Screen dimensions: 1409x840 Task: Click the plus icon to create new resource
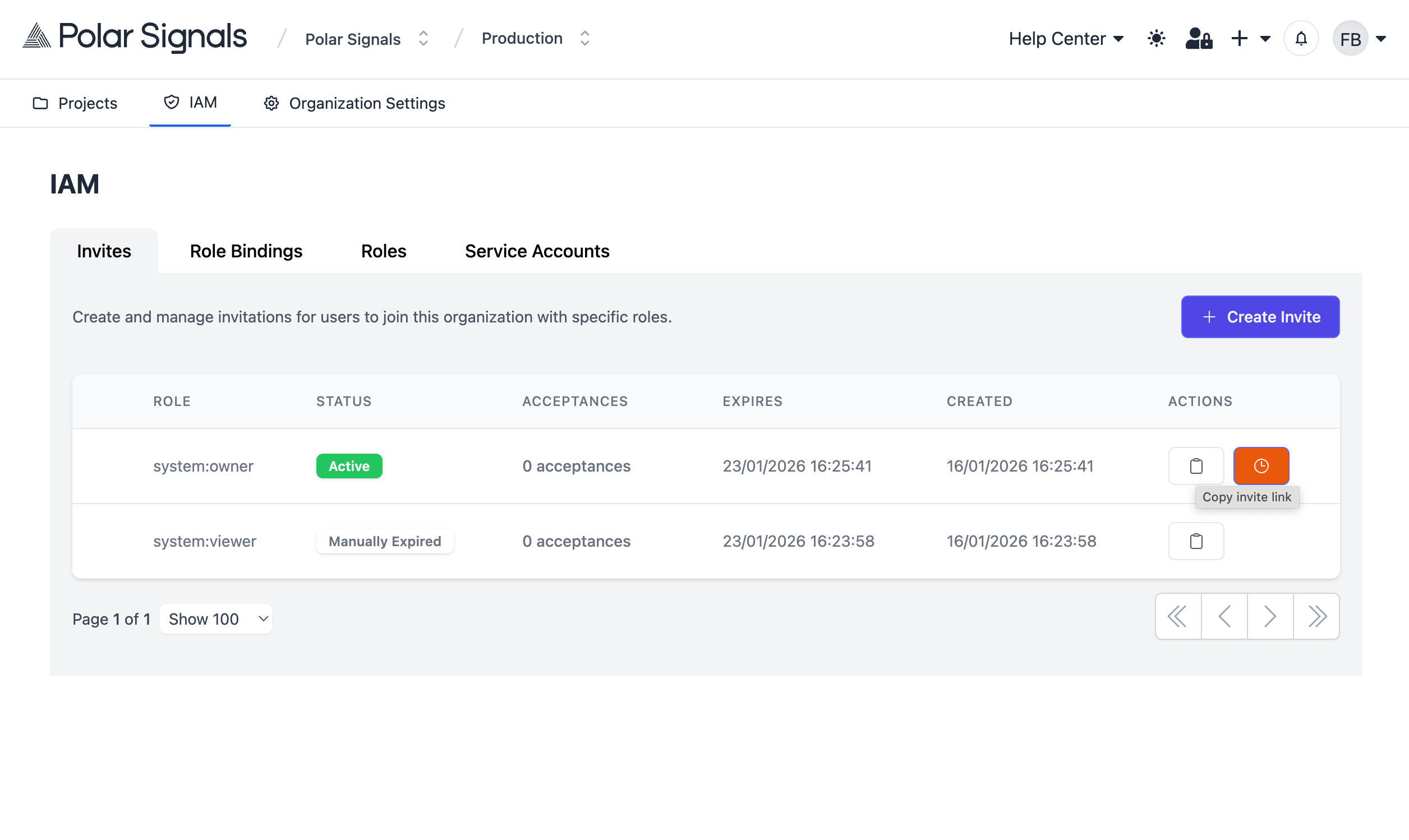point(1239,39)
